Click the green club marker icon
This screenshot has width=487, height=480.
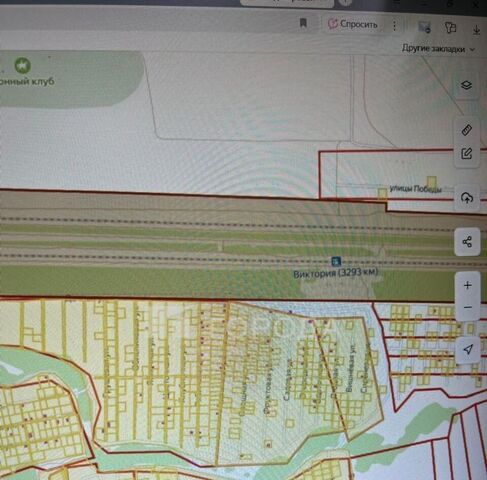click(x=23, y=65)
